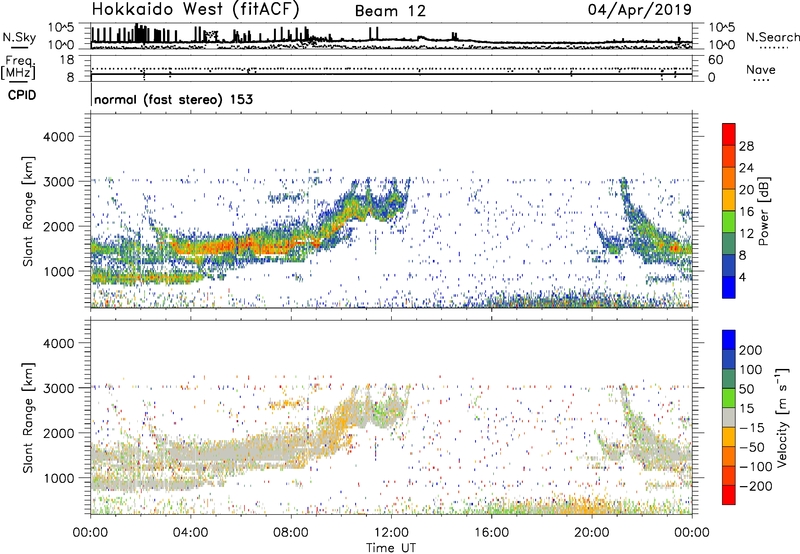Click the '08:00' time tick label
The height and width of the screenshot is (554, 800).
[x=291, y=533]
